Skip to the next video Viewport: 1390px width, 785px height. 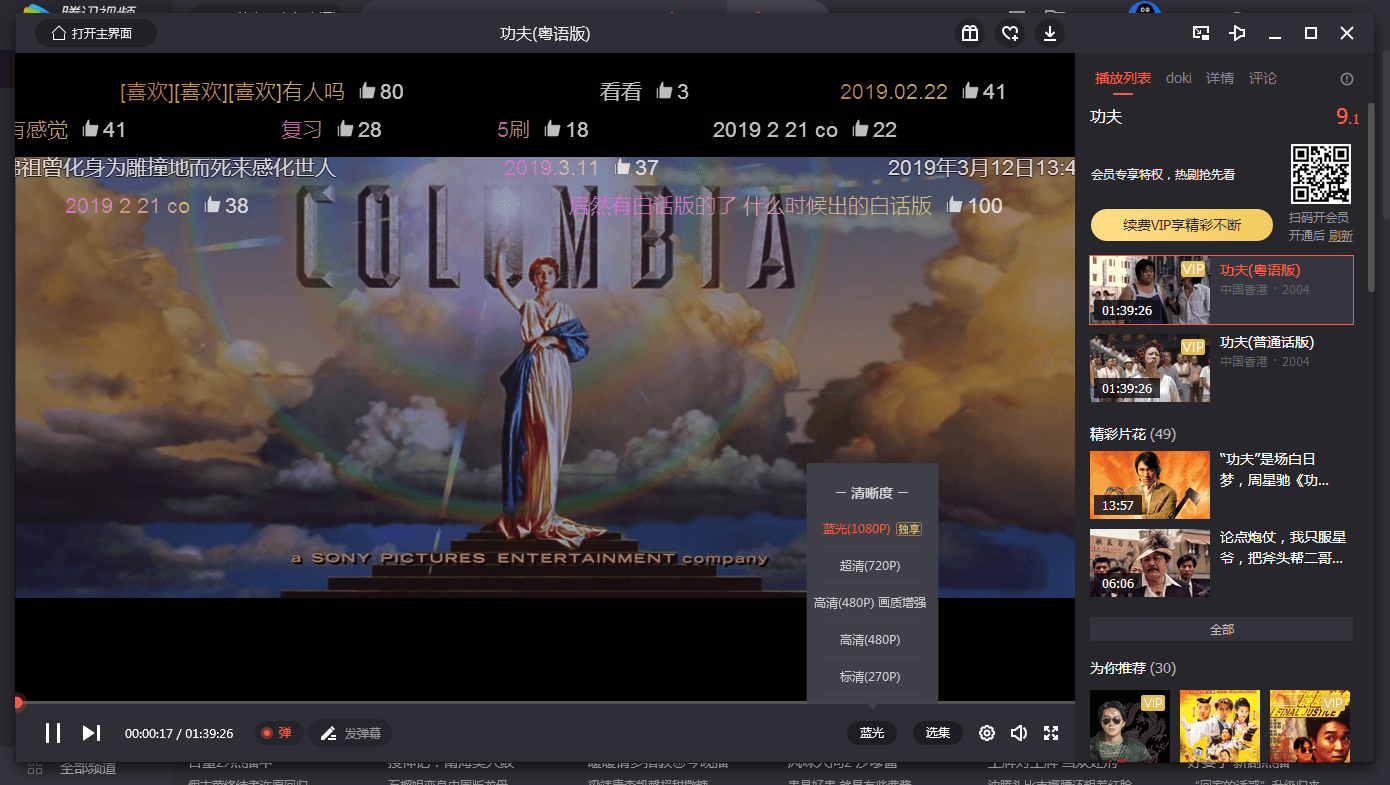[91, 733]
